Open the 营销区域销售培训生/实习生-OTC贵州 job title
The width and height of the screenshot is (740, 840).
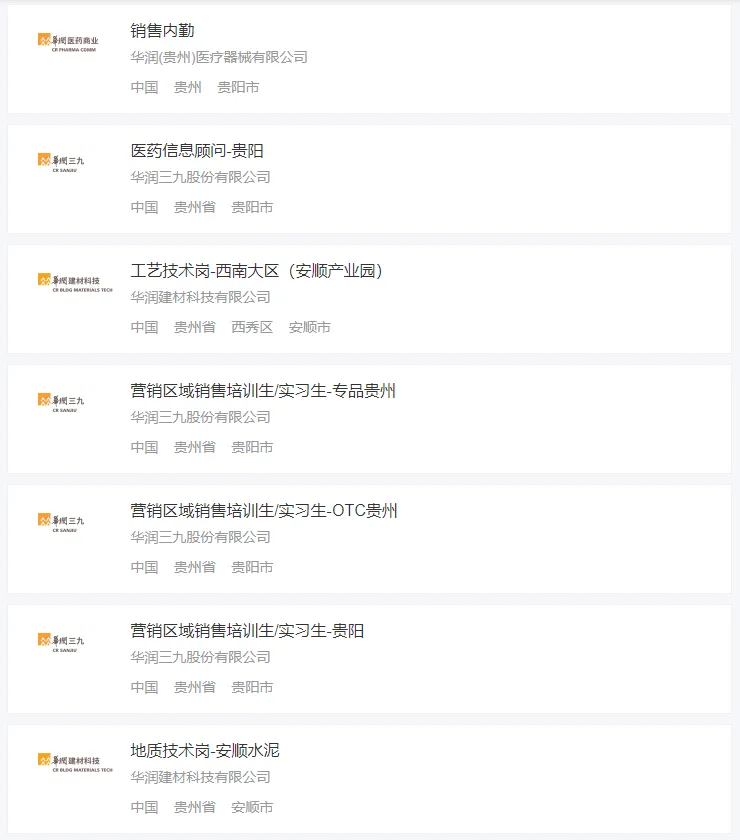[264, 511]
